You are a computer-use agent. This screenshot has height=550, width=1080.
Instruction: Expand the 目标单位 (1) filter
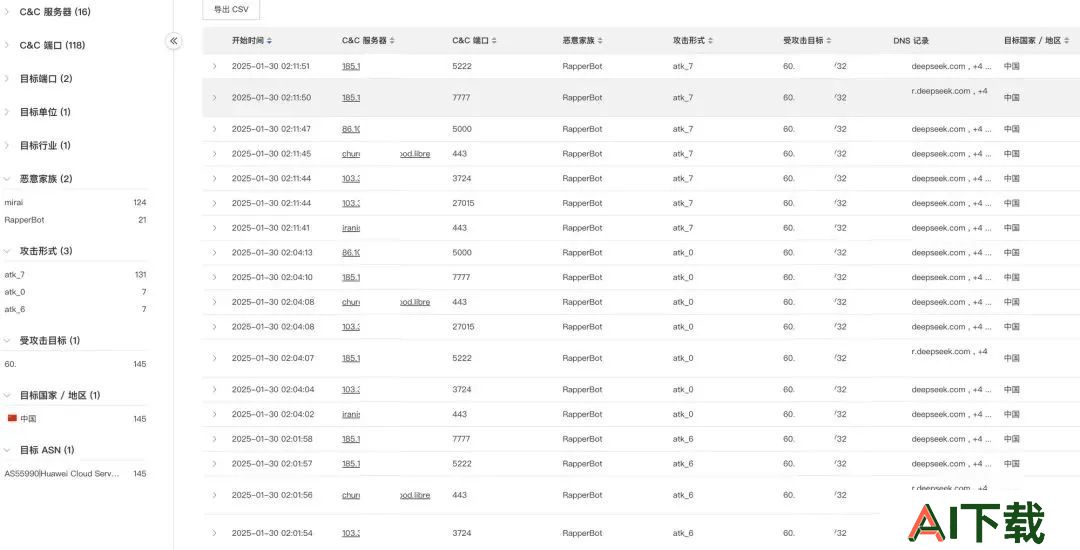pos(7,112)
